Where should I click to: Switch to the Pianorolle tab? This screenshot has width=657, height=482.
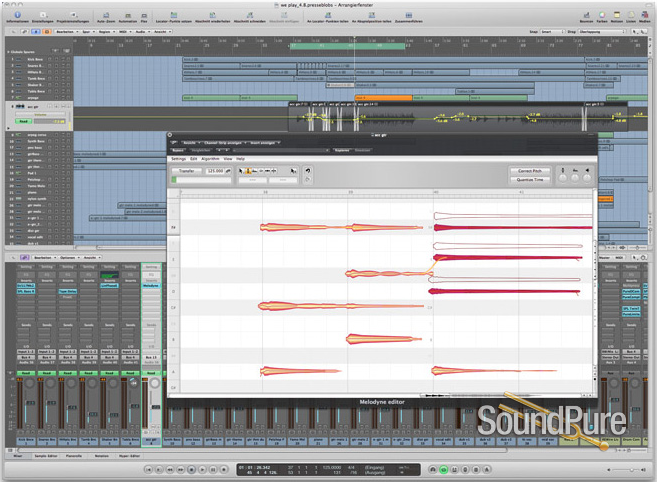[74, 456]
